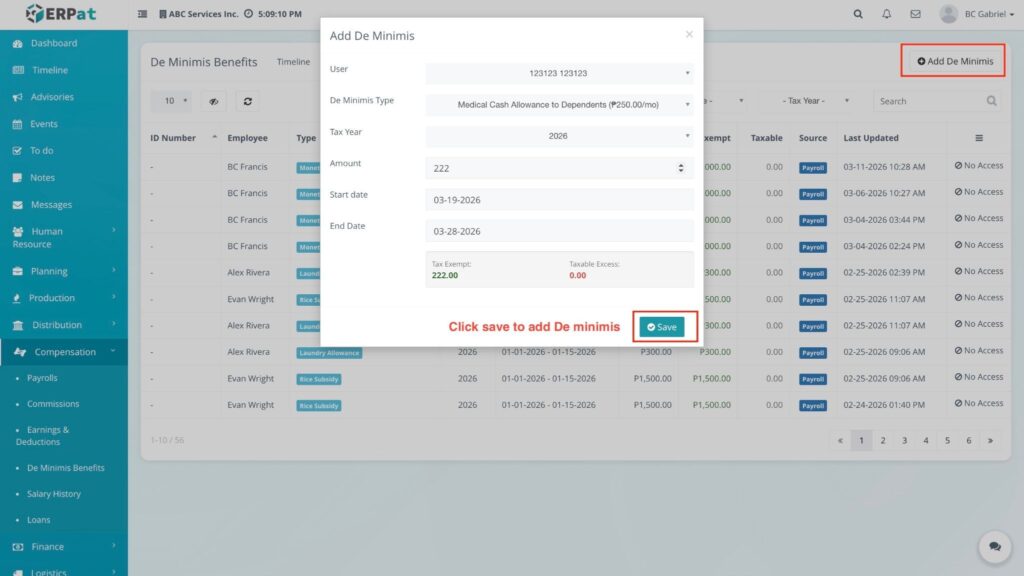Adjust the Amount stepper arrows
The width and height of the screenshot is (1024, 576).
[x=681, y=168]
